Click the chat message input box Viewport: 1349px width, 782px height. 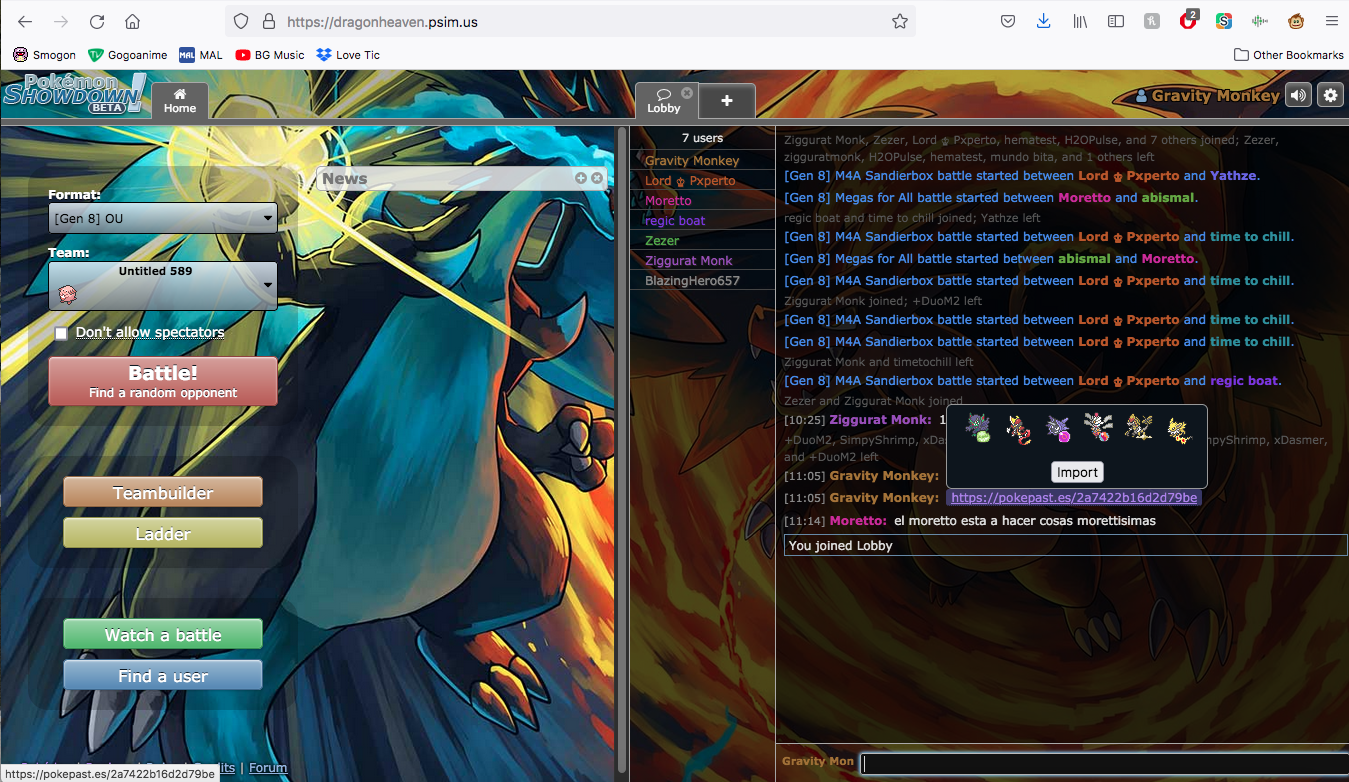pos(1104,763)
